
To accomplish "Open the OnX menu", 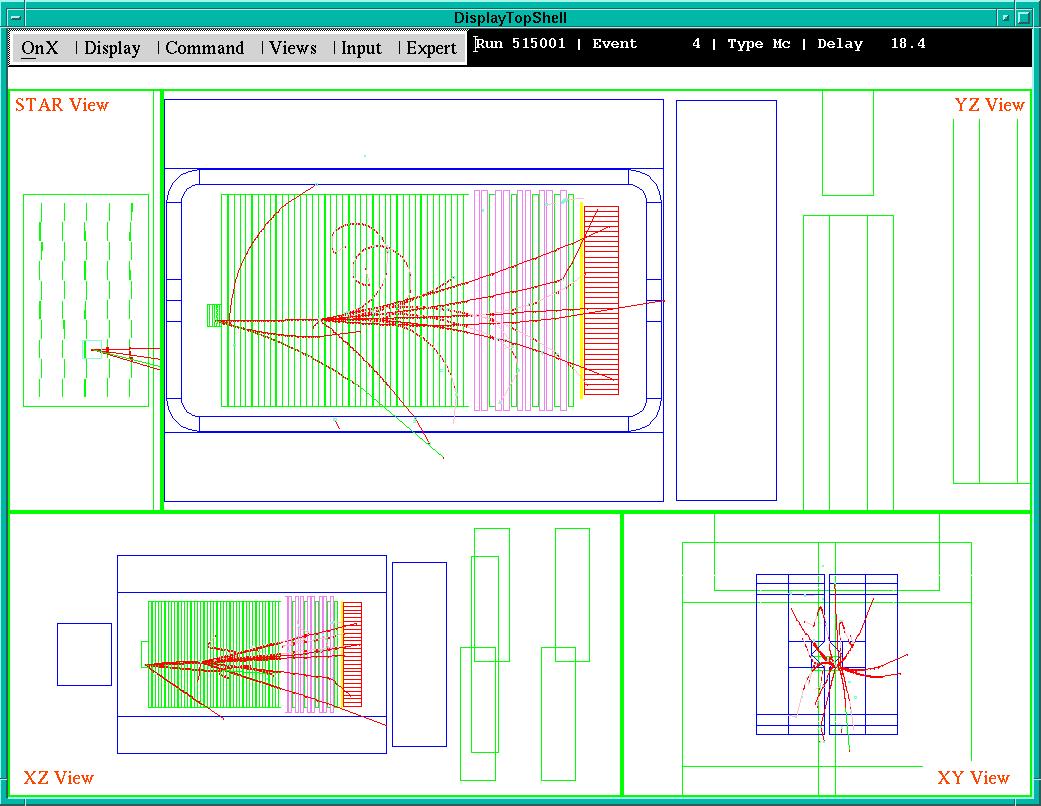I will pyautogui.click(x=40, y=48).
